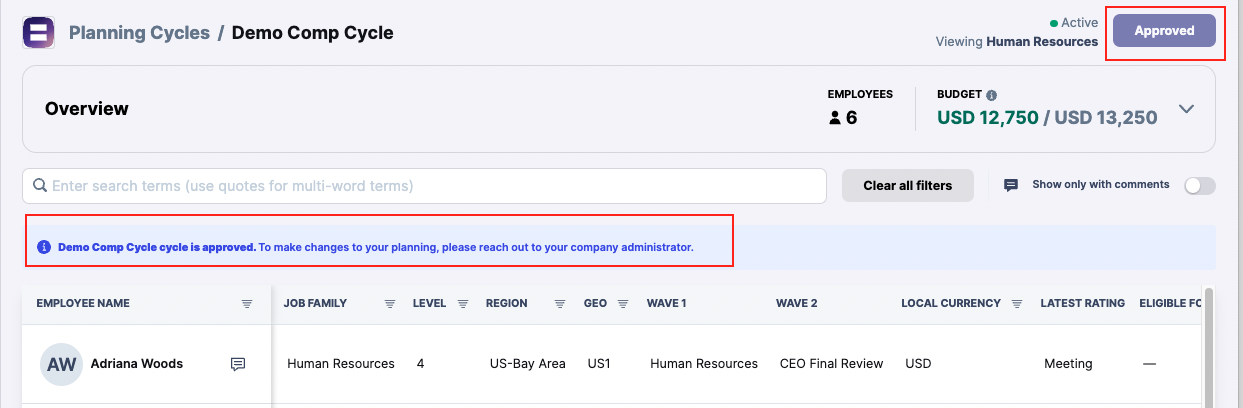
Task: Open Job Family column filter icon
Action: pyautogui.click(x=391, y=304)
